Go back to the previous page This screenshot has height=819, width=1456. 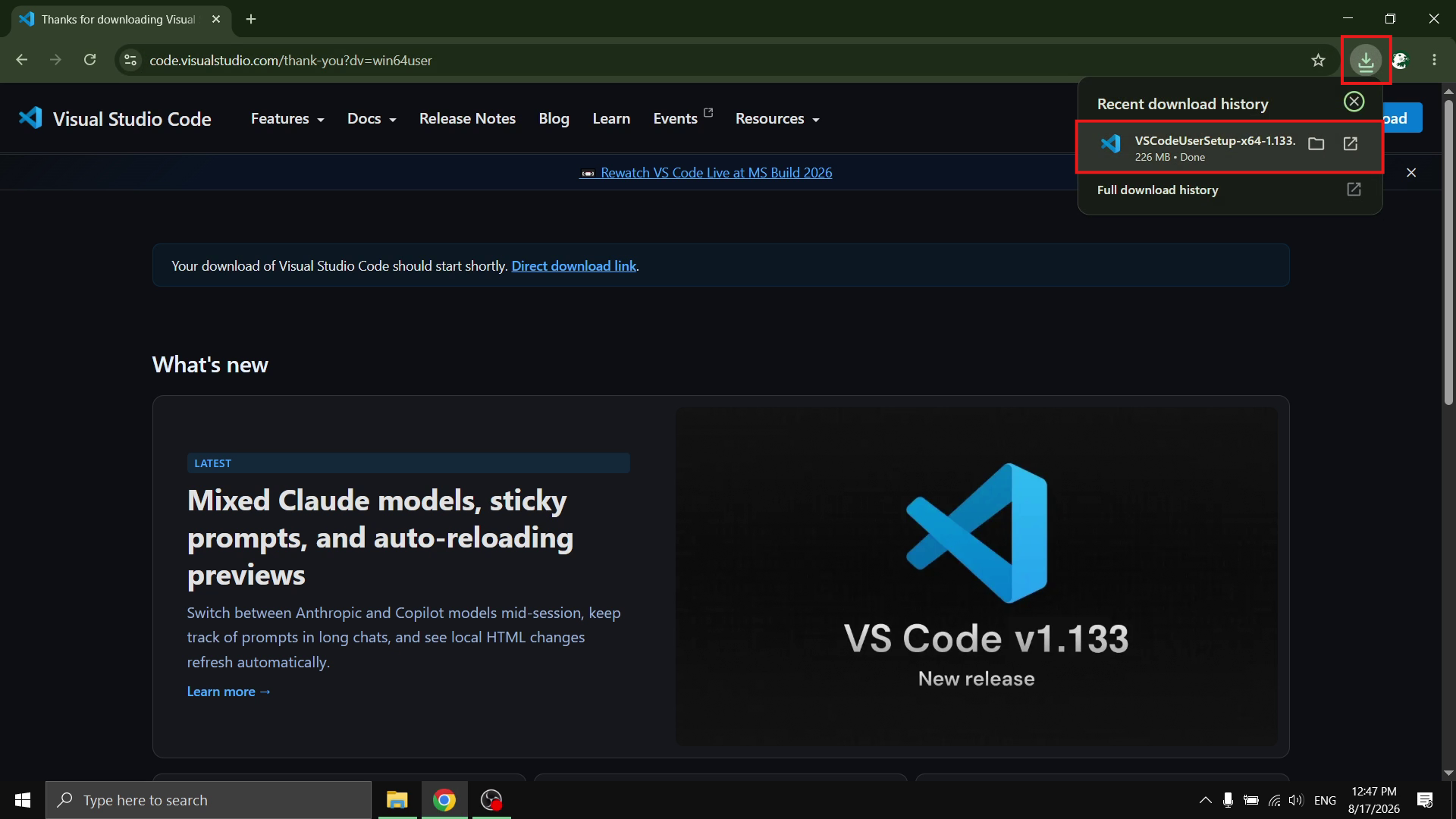coord(21,60)
